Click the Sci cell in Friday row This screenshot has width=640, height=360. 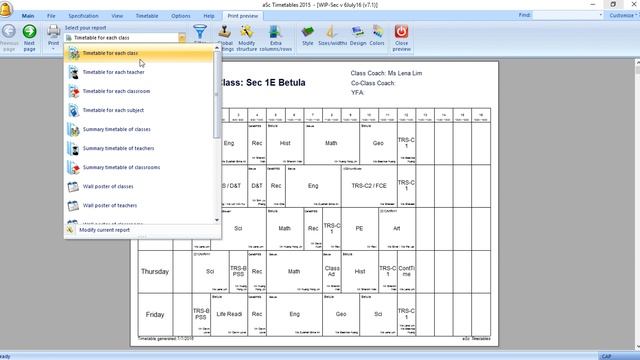tap(378, 314)
